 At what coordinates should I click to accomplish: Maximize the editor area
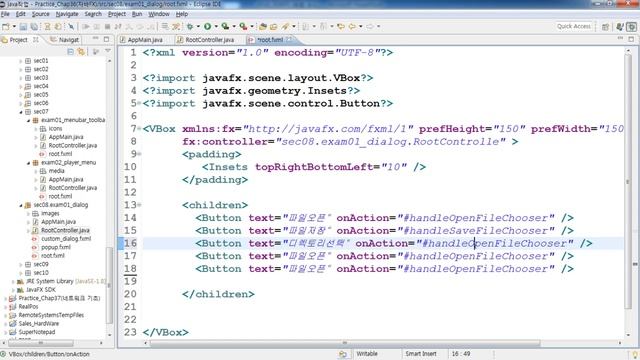tap(631, 39)
